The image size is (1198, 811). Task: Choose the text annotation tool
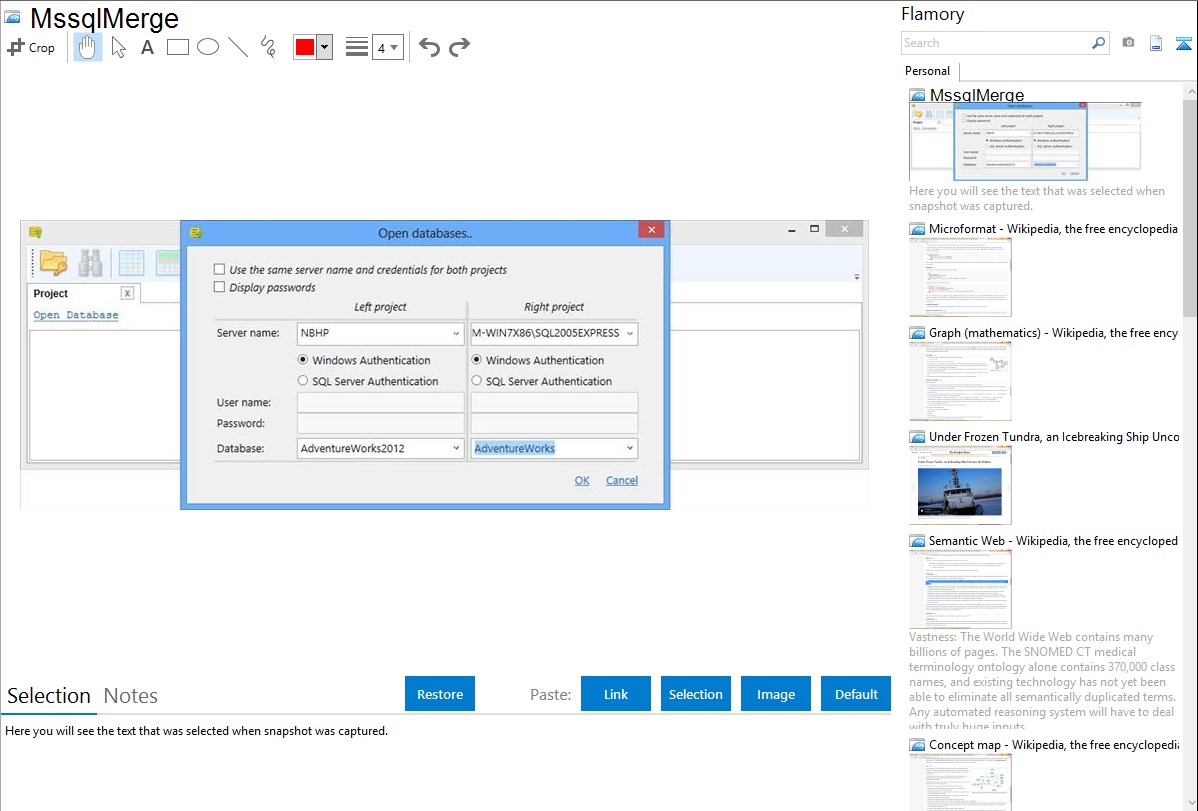coord(147,47)
